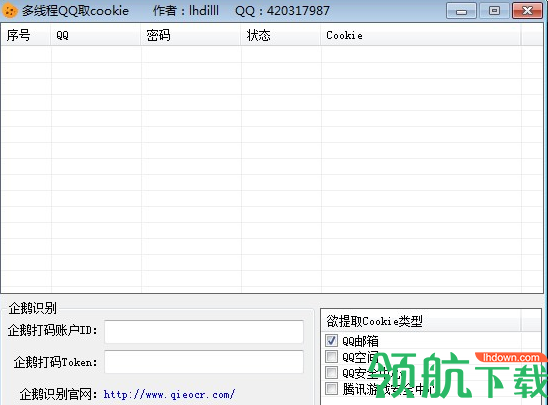The height and width of the screenshot is (405, 548).
Task: Enable the 腾讯游戏安全中心 checkbox
Action: coord(331,389)
